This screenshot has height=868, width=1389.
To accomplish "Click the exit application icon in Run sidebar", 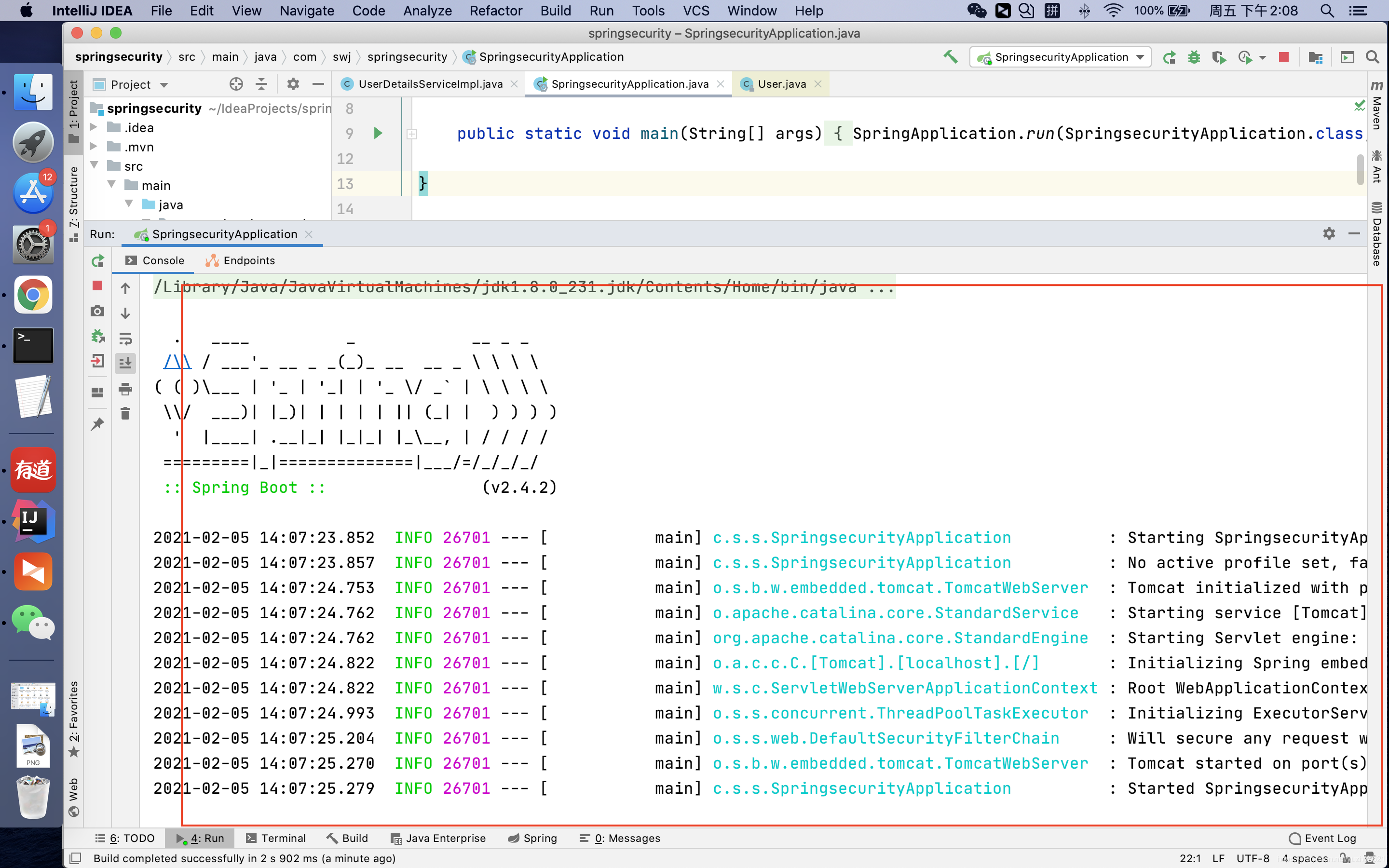I will pos(97,361).
